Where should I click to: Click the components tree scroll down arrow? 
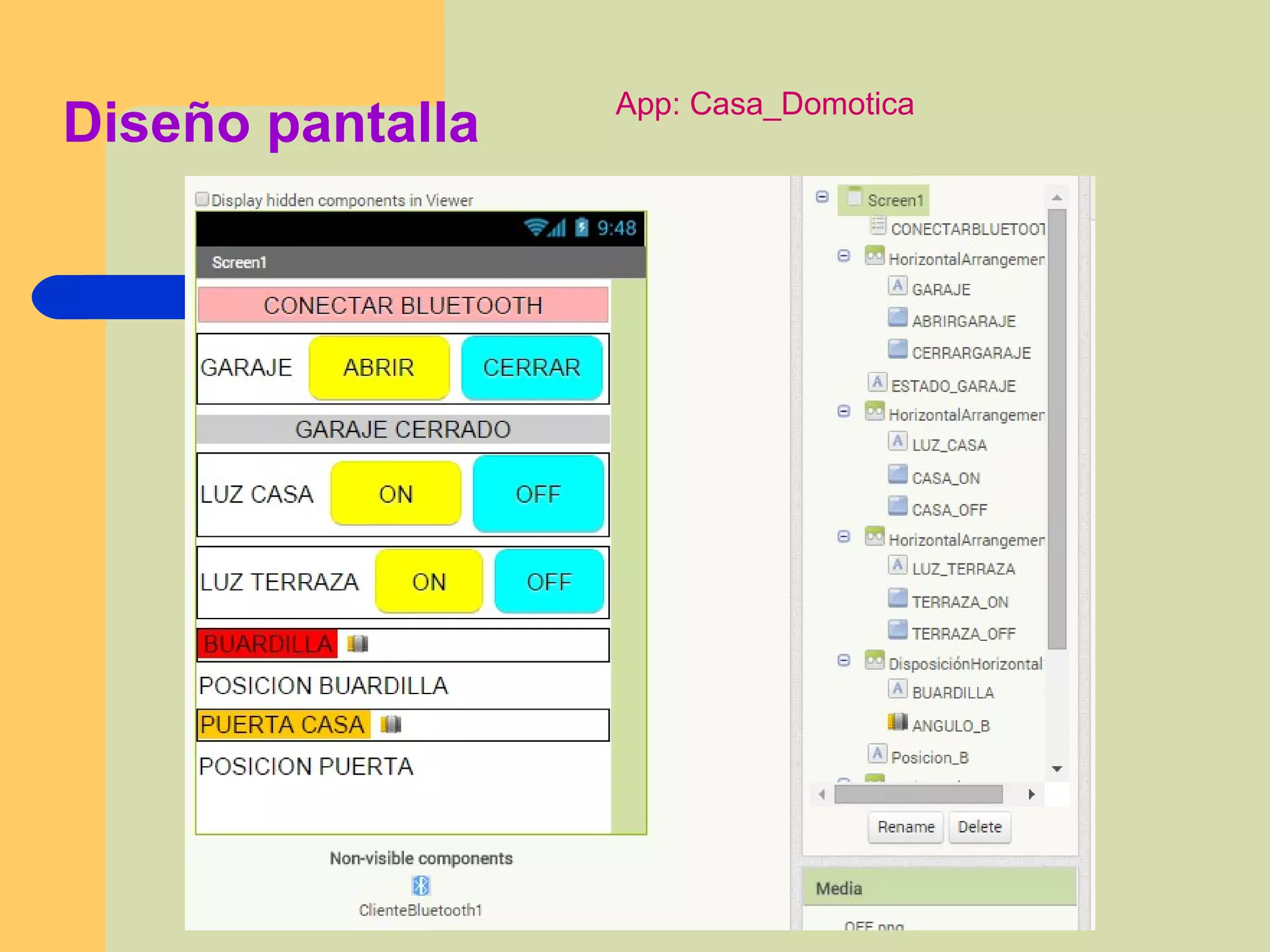coord(1057,769)
